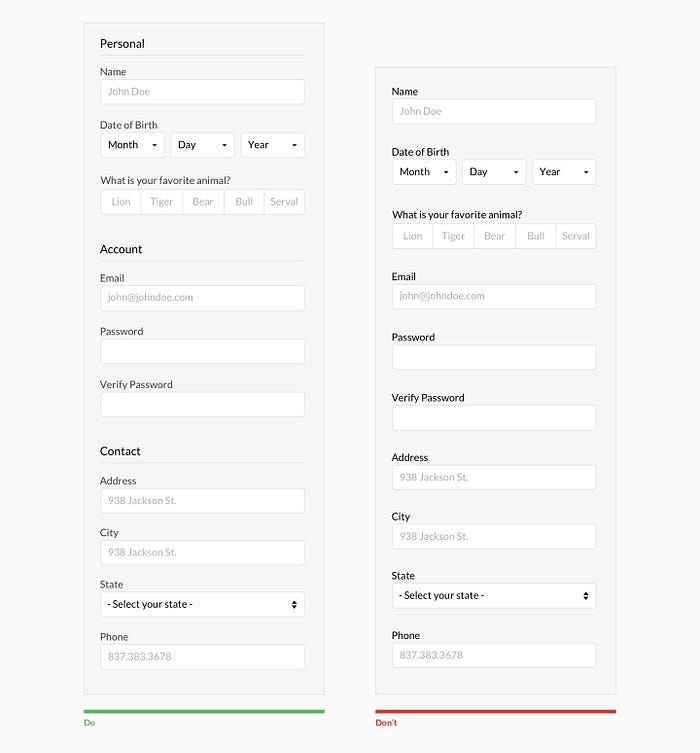The width and height of the screenshot is (700, 753).
Task: Expand state selector in left form
Action: 203,605
